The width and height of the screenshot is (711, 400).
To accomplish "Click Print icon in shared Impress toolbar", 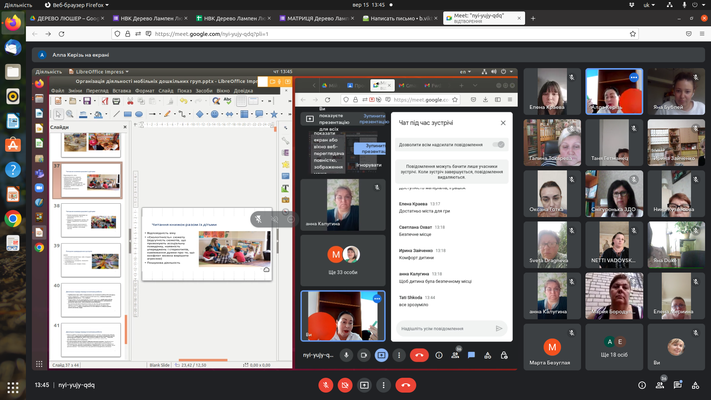I will (x=116, y=101).
